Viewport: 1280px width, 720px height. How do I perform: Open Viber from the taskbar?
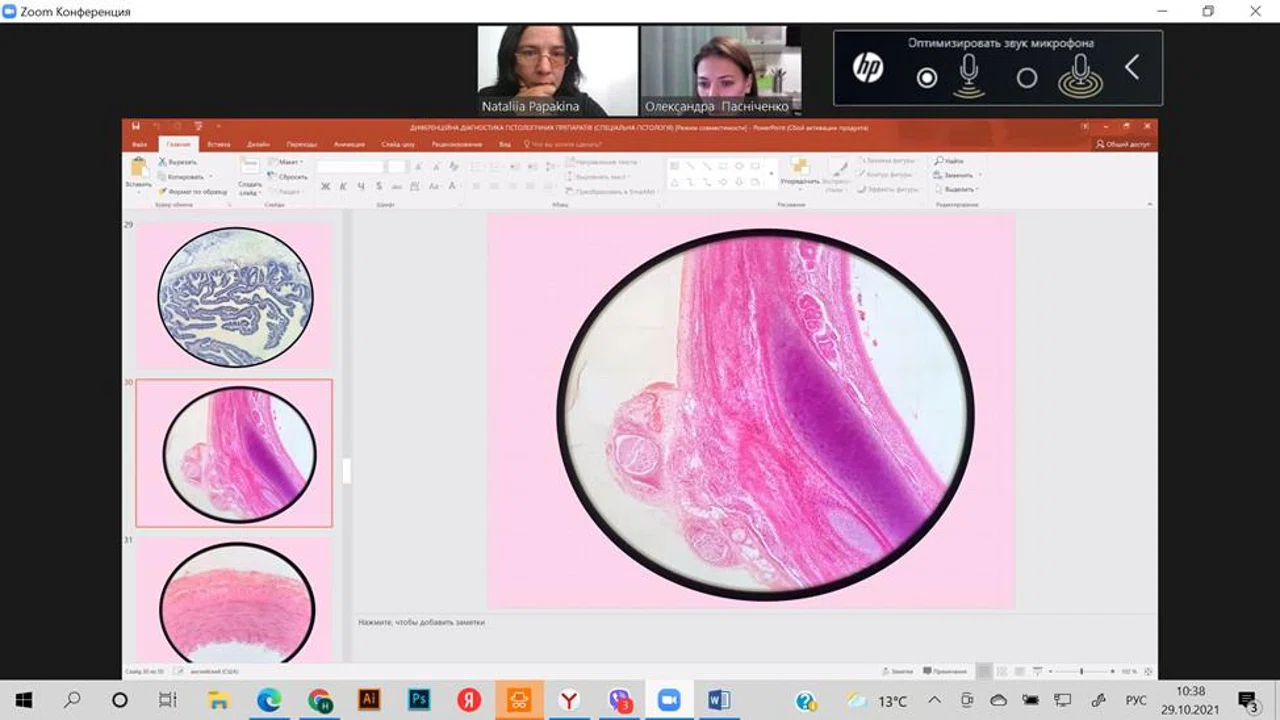tap(620, 700)
